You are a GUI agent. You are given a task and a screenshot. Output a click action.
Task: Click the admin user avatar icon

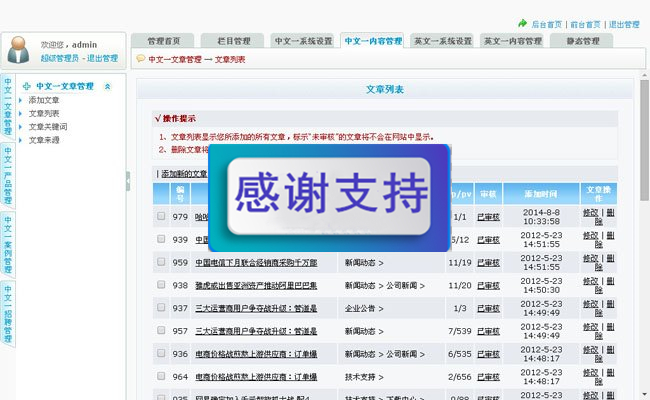point(18,50)
